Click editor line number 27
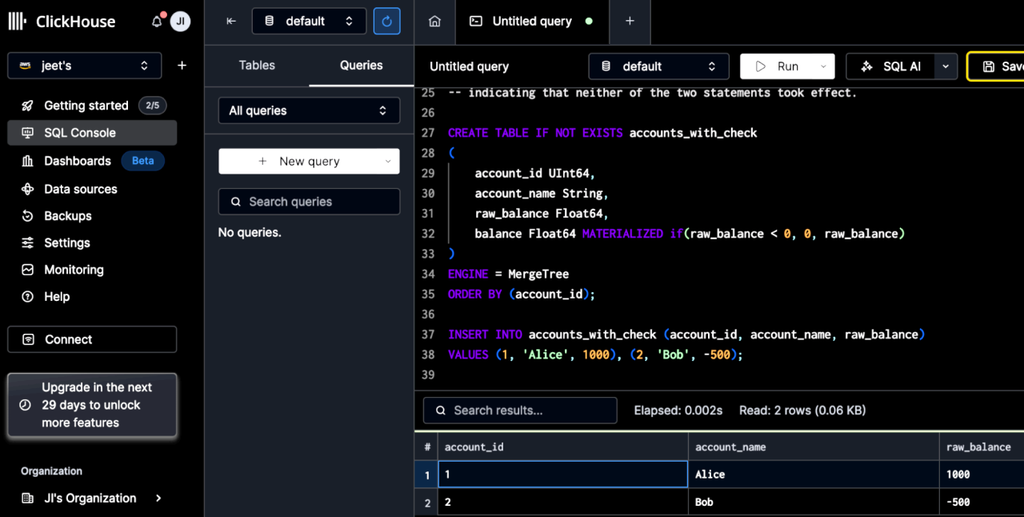The image size is (1024, 517). coord(428,133)
